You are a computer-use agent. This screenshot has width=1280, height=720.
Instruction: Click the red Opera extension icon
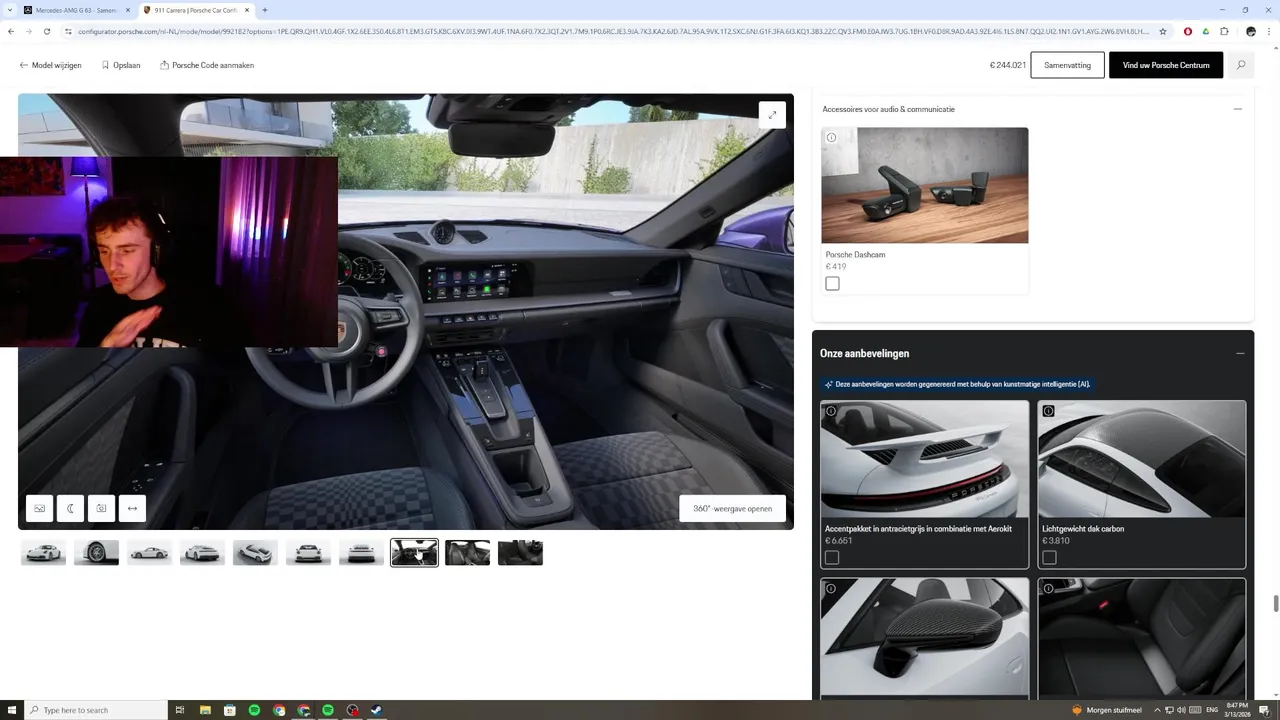tap(1188, 31)
